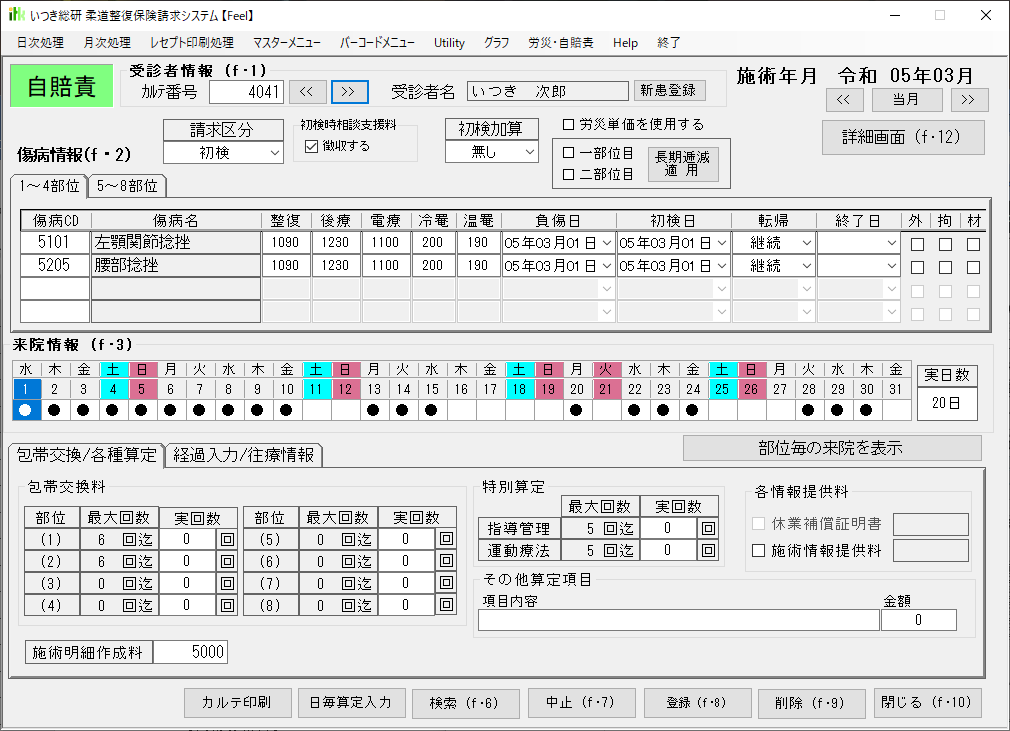Uncheck the 徴収する checkbox
1010x731 pixels.
[310, 146]
